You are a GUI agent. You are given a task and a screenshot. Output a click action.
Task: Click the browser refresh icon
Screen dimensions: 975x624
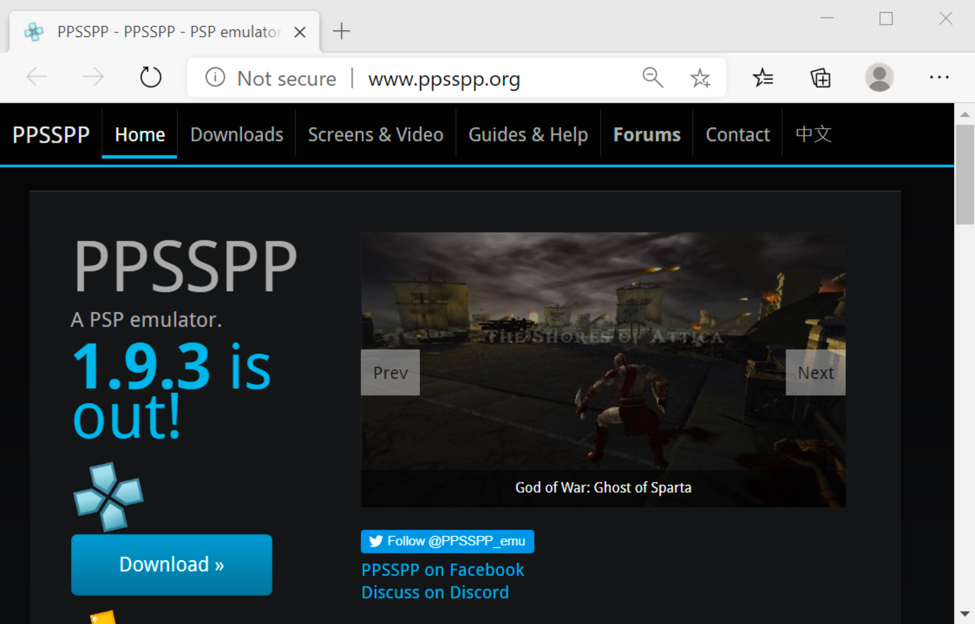[150, 78]
